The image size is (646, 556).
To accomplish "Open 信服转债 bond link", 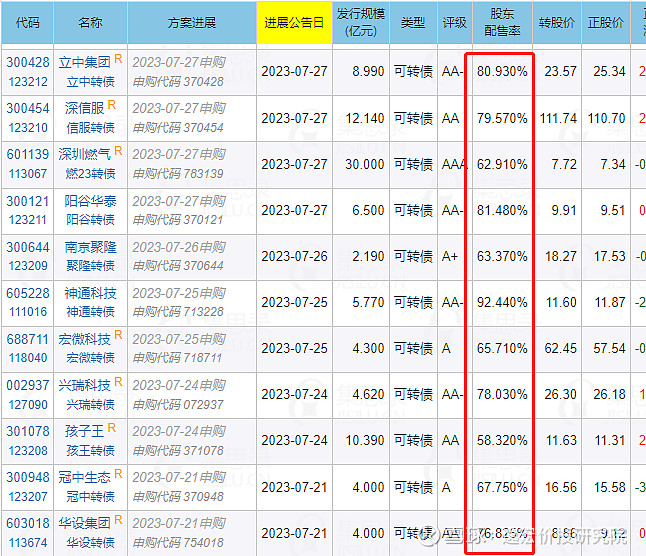I will 90,128.
